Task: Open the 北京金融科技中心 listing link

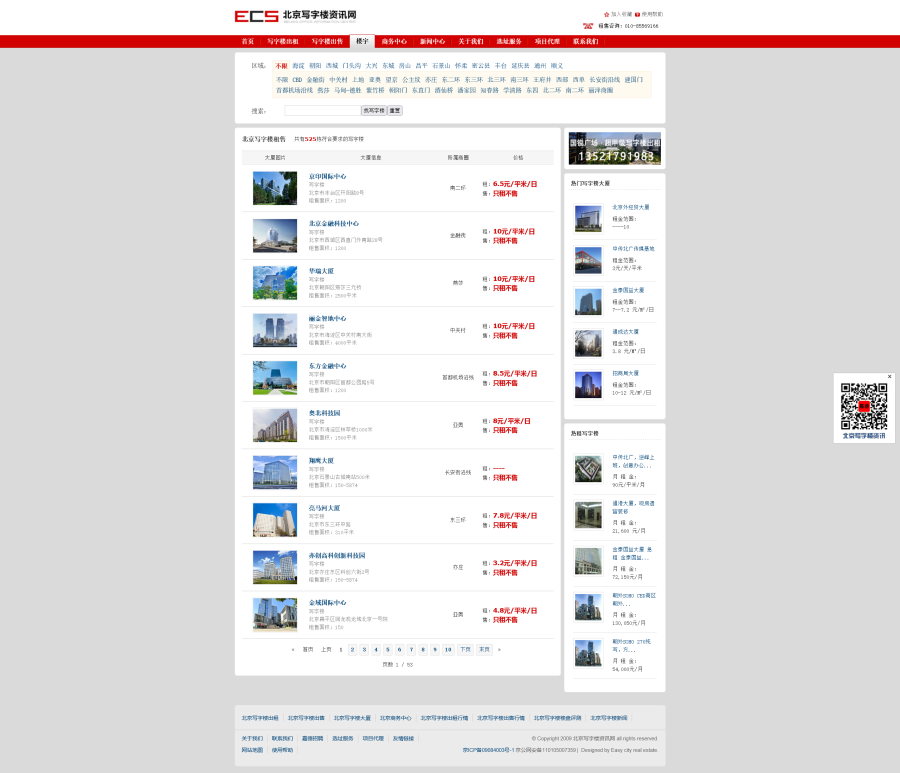Action: point(333,223)
